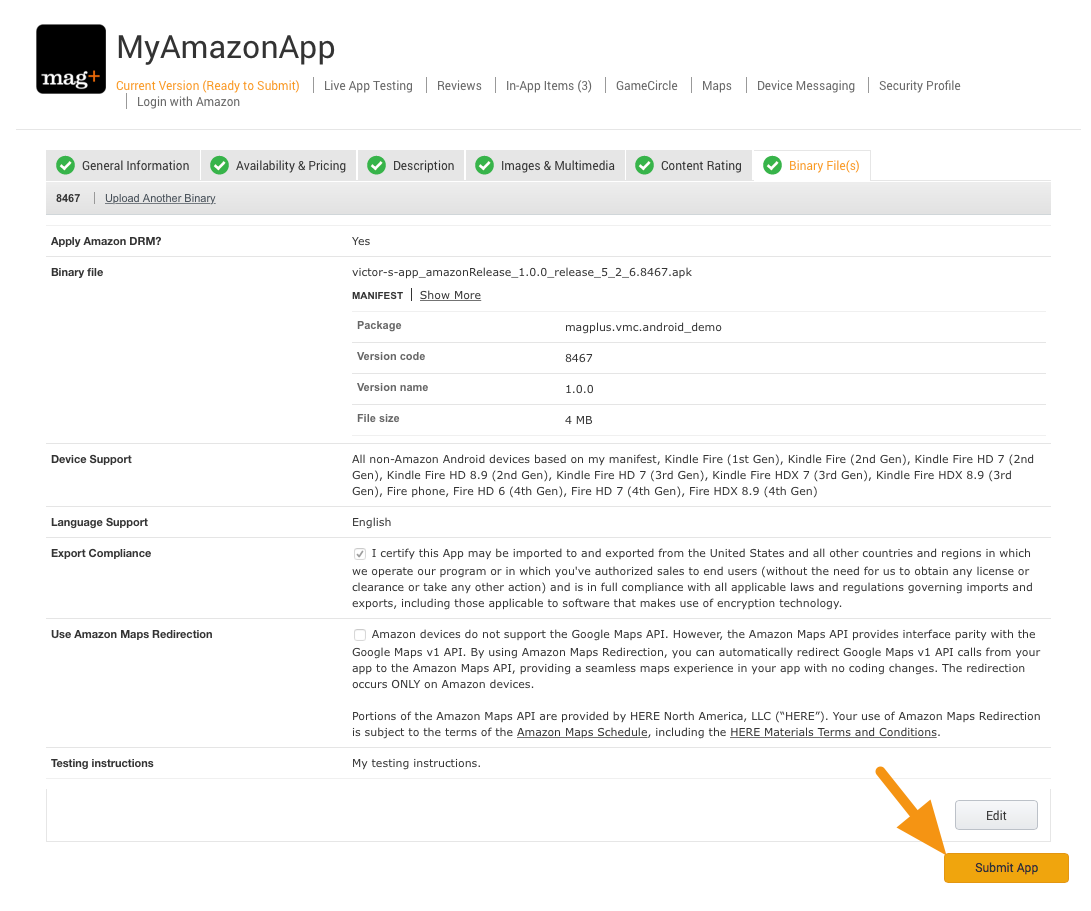Expand manifest details with Show More
Viewport: 1091px width, 911px height.
(x=450, y=295)
